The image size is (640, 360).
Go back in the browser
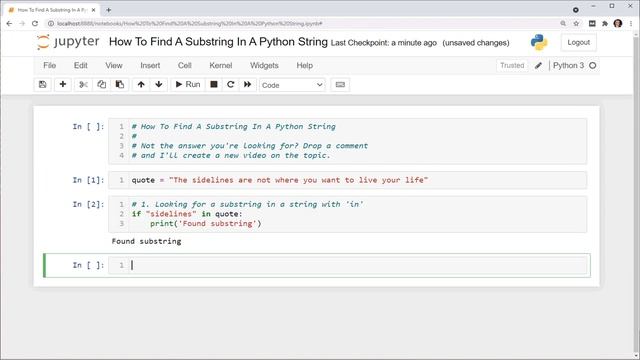point(9,24)
